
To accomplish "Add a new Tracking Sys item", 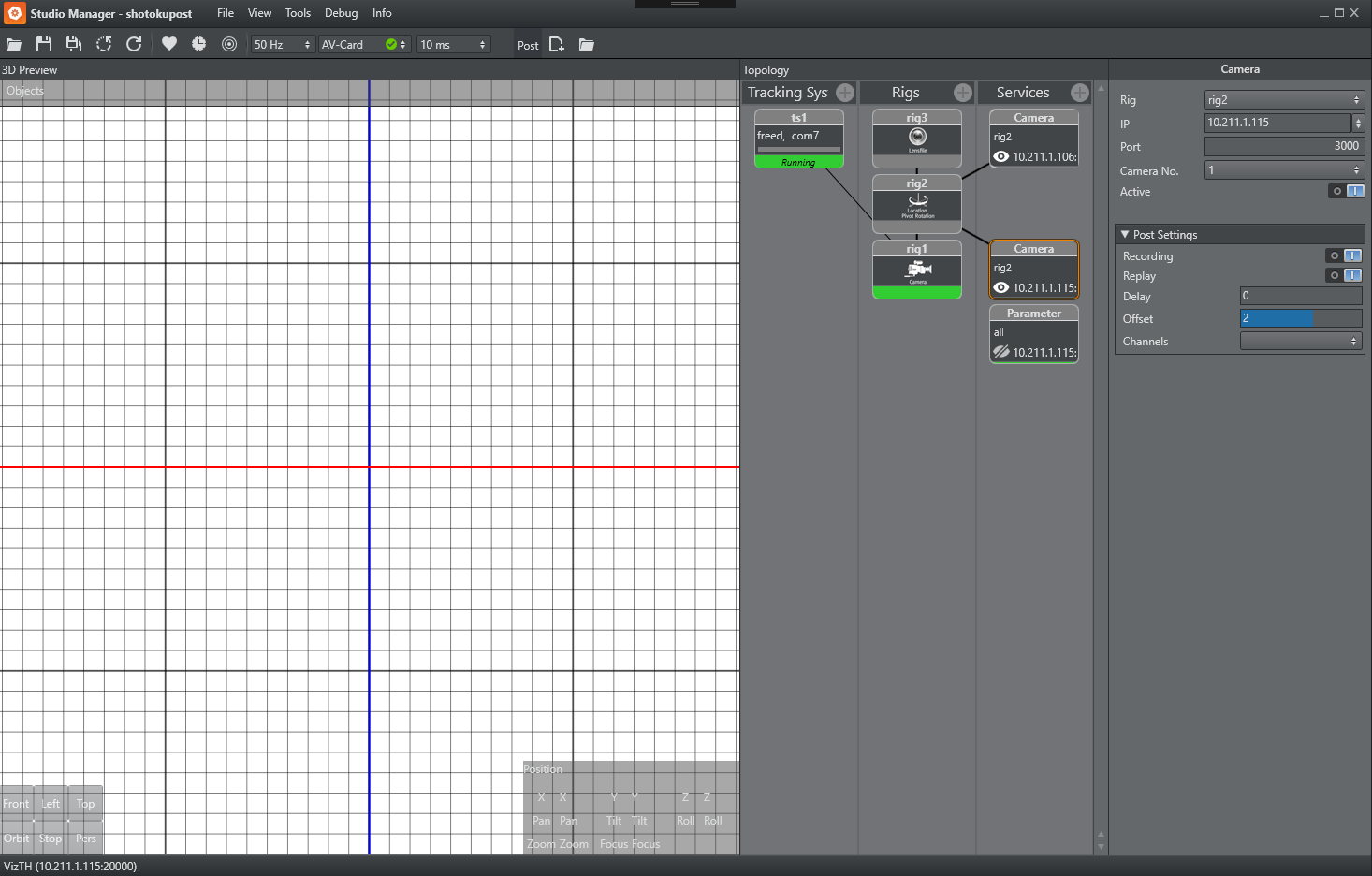I will (844, 93).
